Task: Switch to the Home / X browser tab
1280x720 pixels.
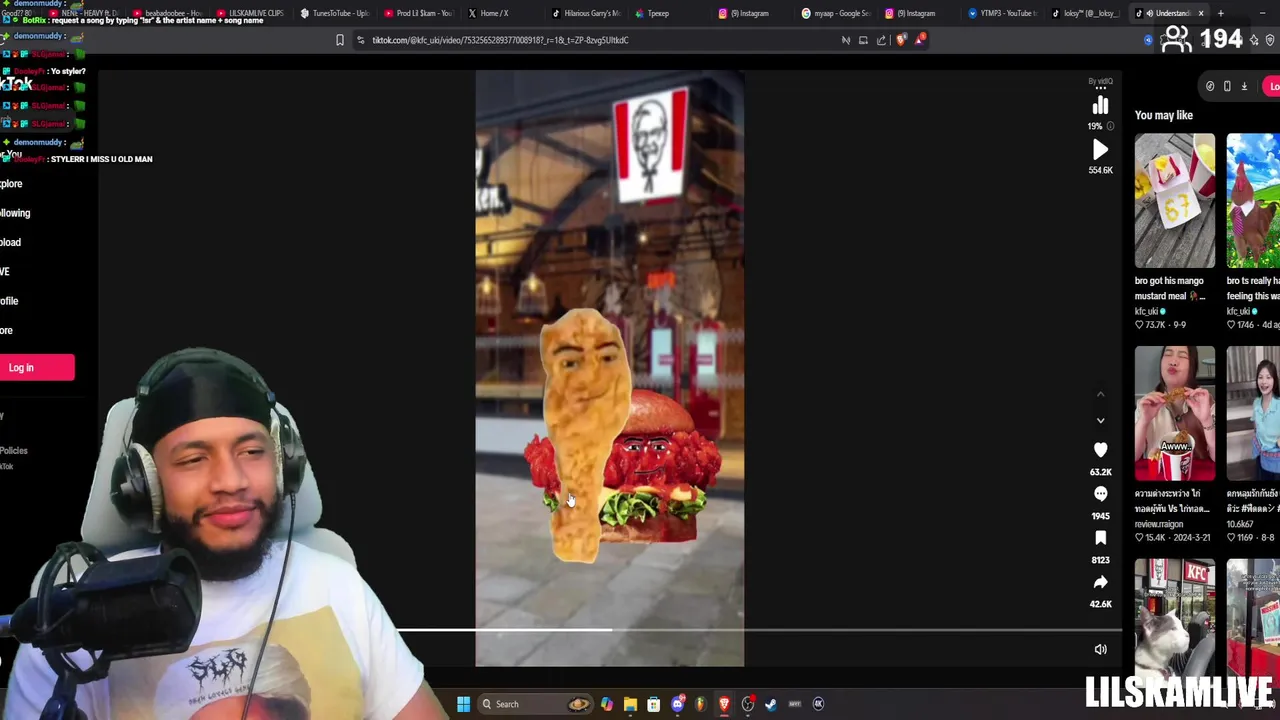Action: point(489,13)
